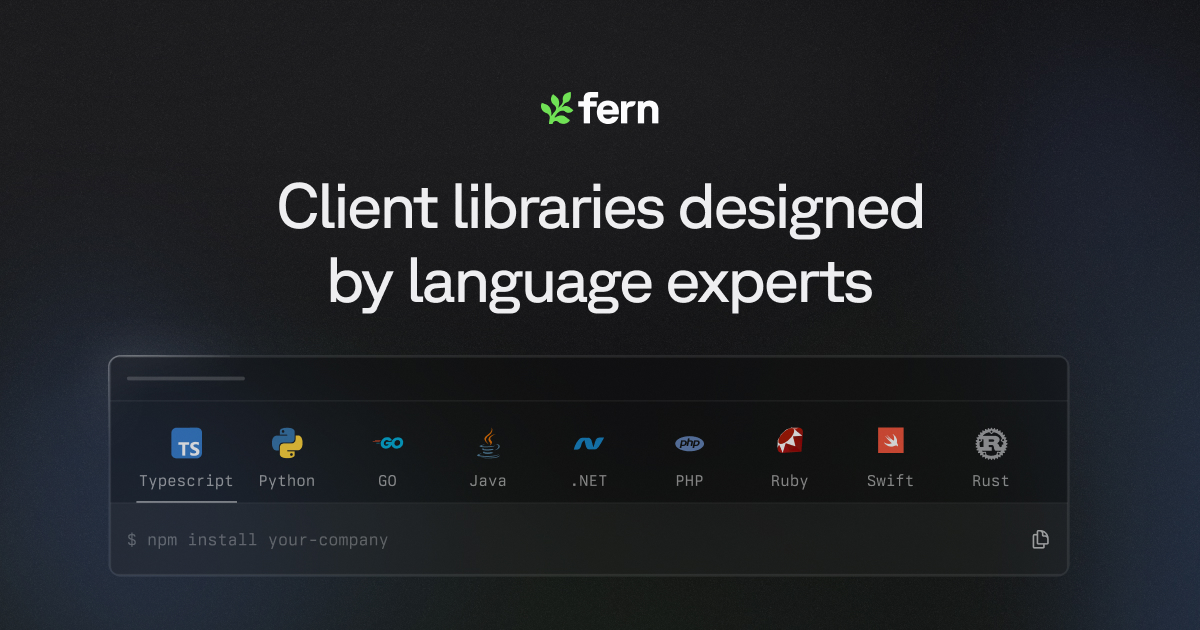The image size is (1200, 630).
Task: Copy the npm install command
Action: (1040, 540)
